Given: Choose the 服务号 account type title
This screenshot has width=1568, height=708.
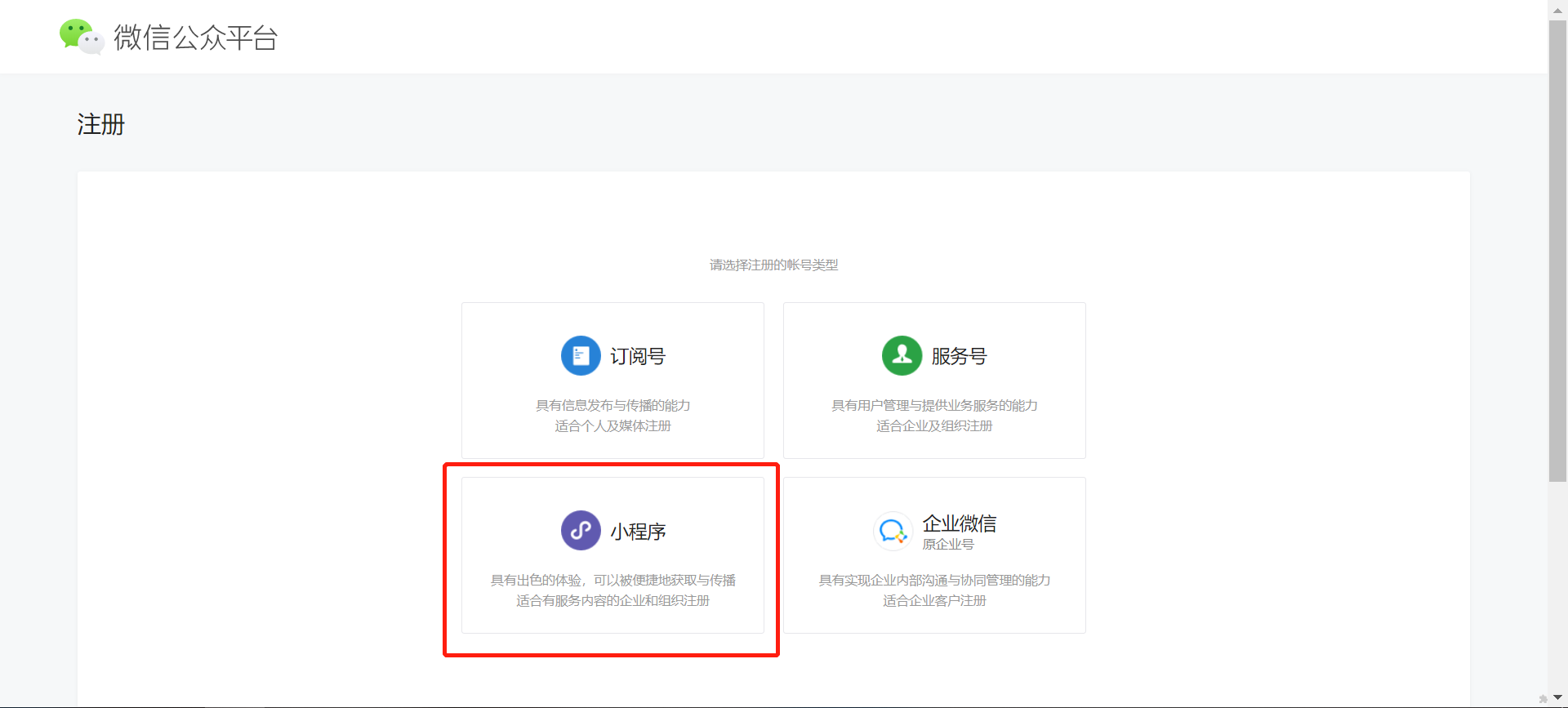Looking at the screenshot, I should [x=959, y=357].
